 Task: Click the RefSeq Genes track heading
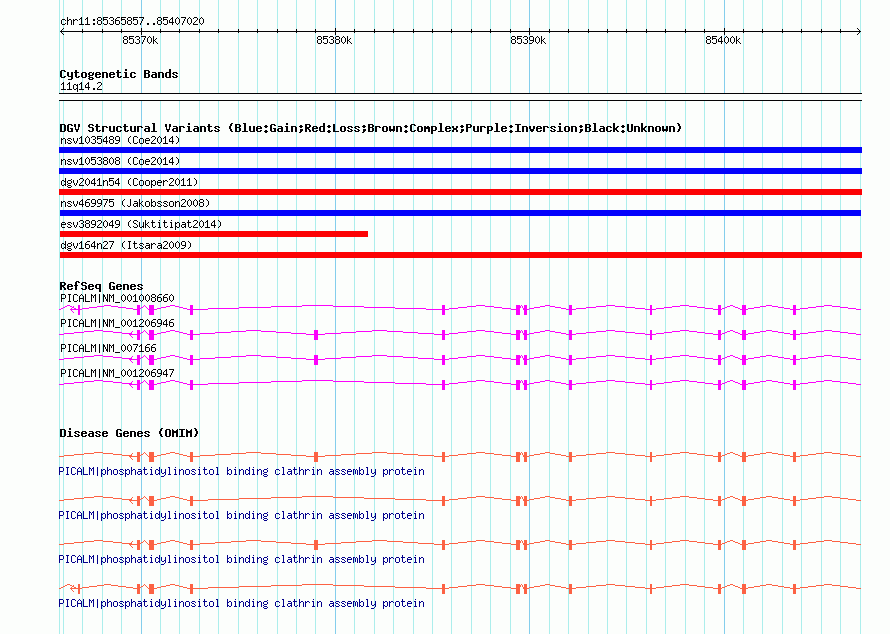[101, 287]
